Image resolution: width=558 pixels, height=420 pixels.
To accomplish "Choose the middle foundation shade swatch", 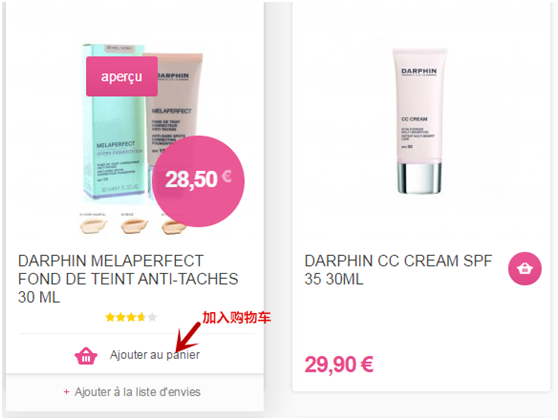I will (134, 226).
